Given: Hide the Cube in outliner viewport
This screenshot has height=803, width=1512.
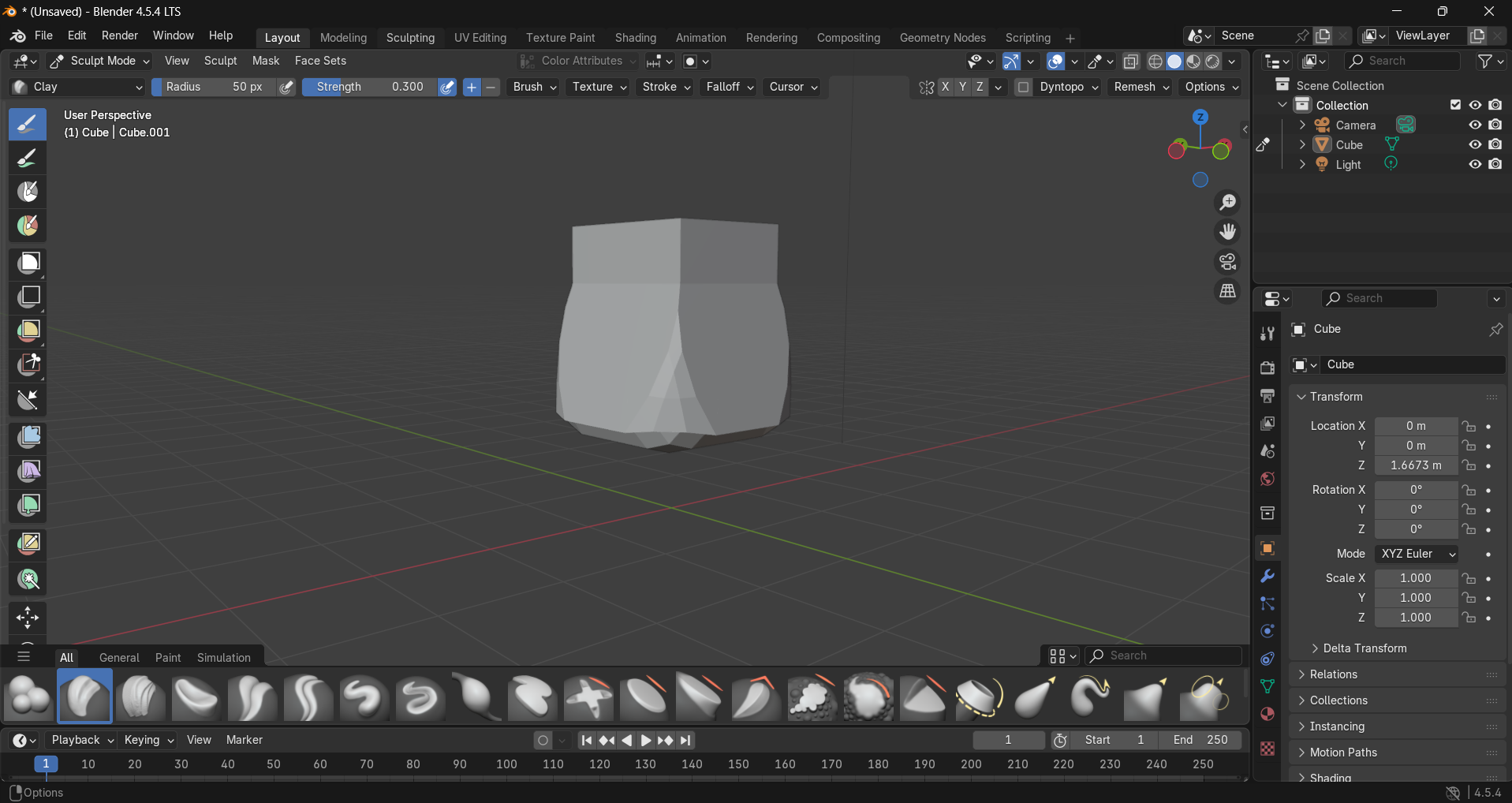Looking at the screenshot, I should point(1474,145).
